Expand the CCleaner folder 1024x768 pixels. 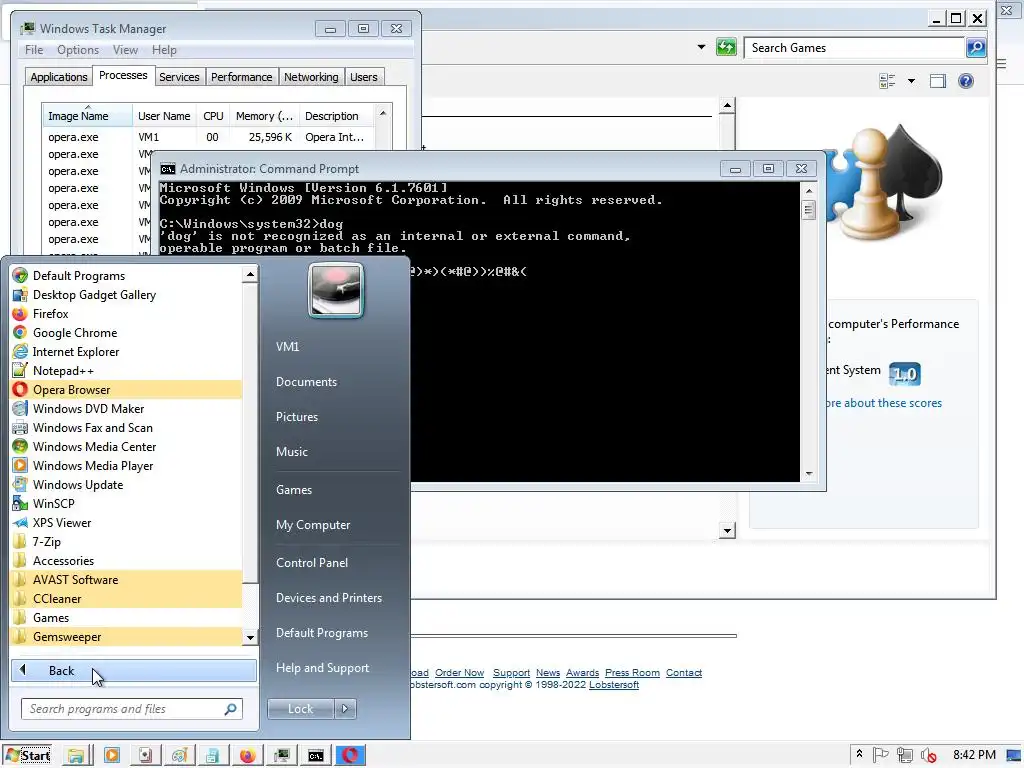126,598
